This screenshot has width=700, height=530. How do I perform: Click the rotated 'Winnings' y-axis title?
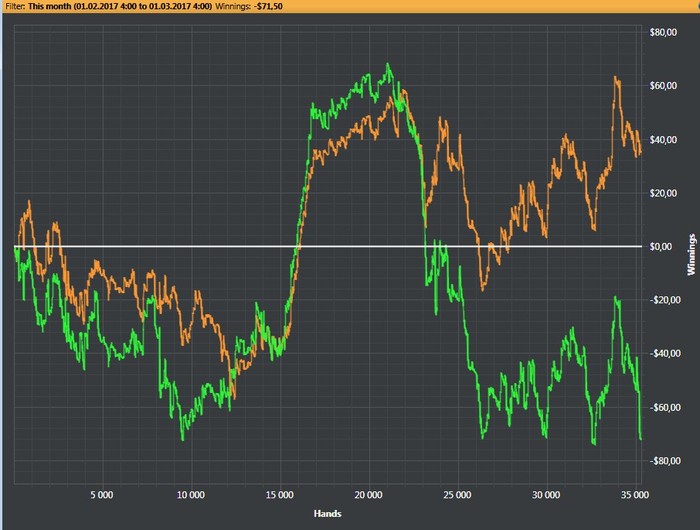coord(691,255)
